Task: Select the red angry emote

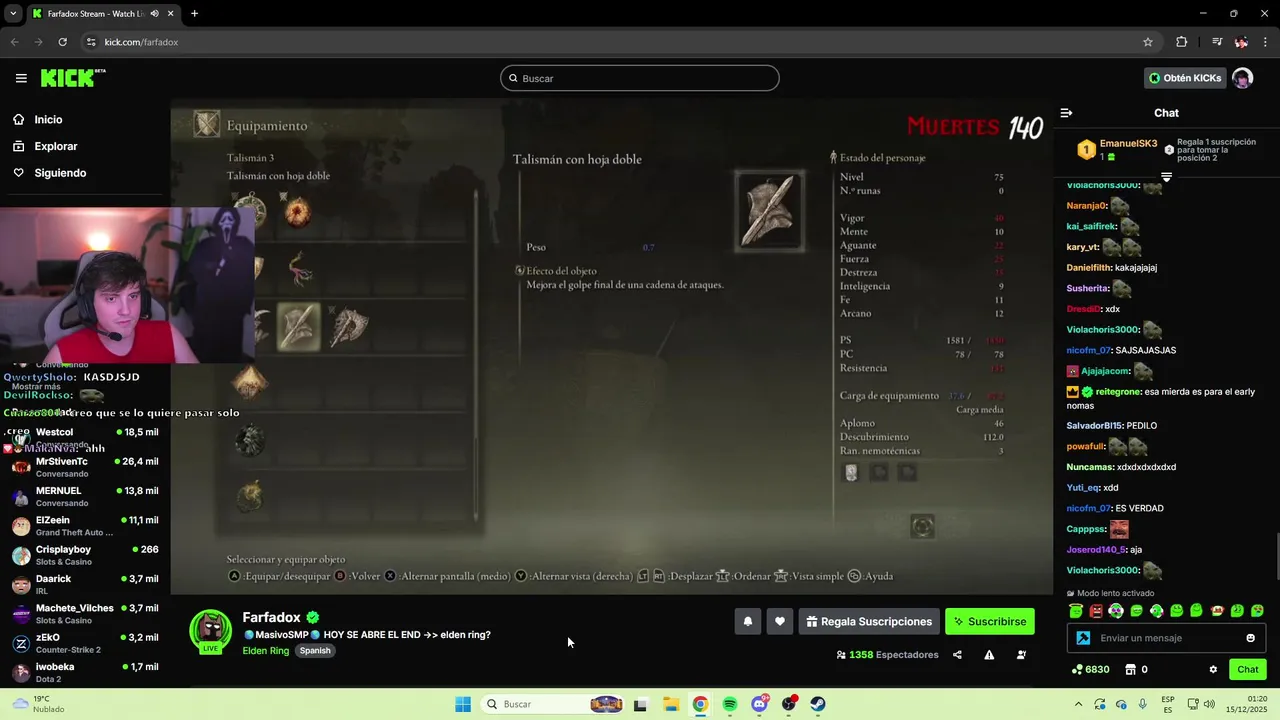Action: (1096, 611)
